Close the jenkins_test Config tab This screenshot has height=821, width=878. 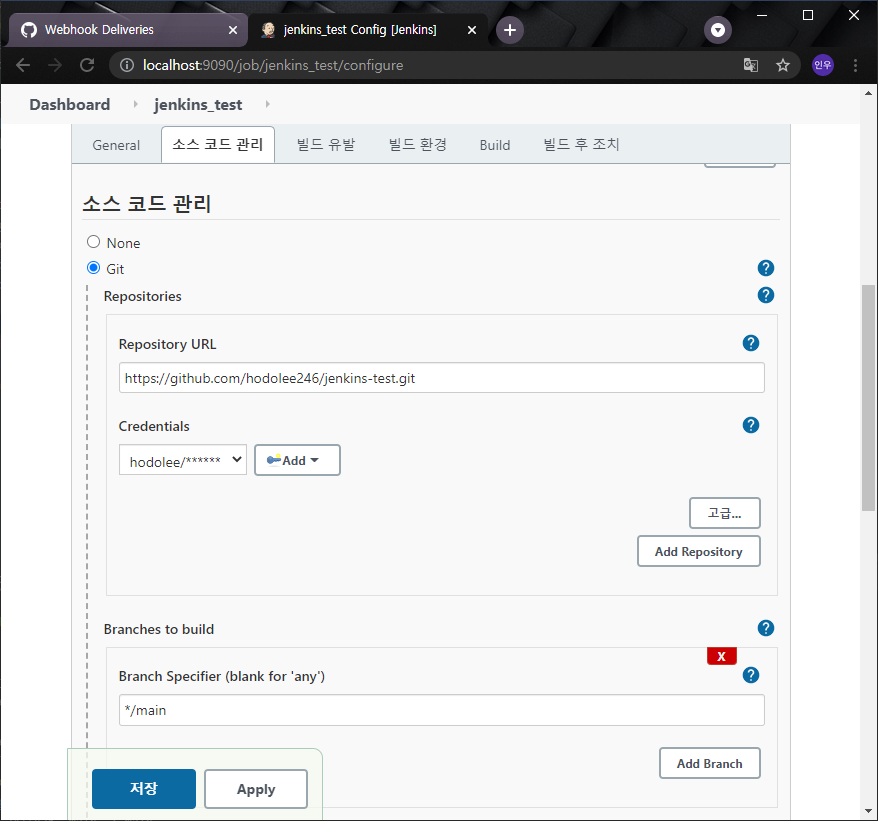click(x=472, y=30)
